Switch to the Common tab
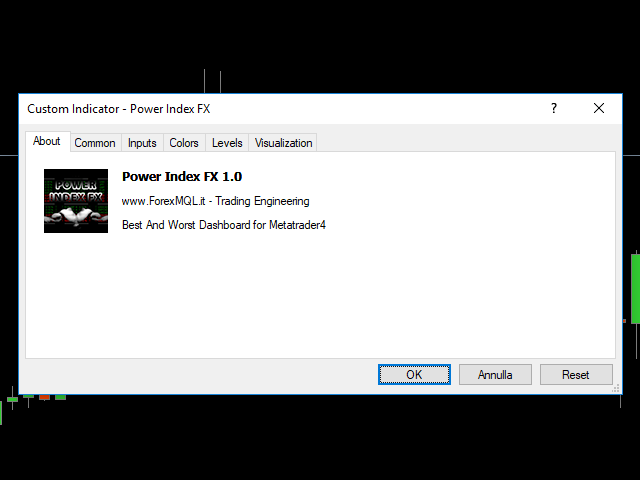The height and width of the screenshot is (480, 640). coord(95,143)
